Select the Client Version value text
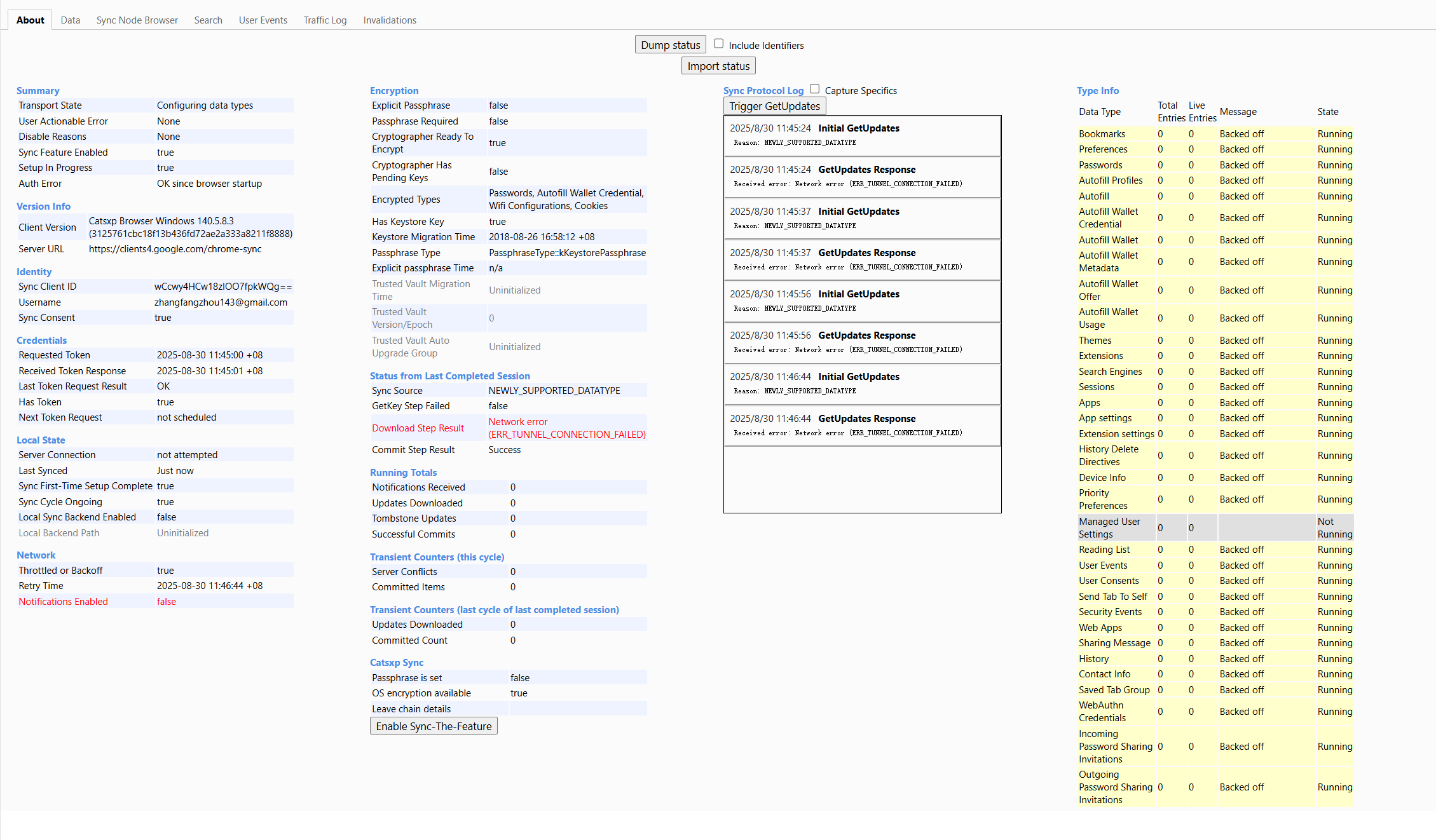This screenshot has width=1436, height=840. pyautogui.click(x=191, y=227)
